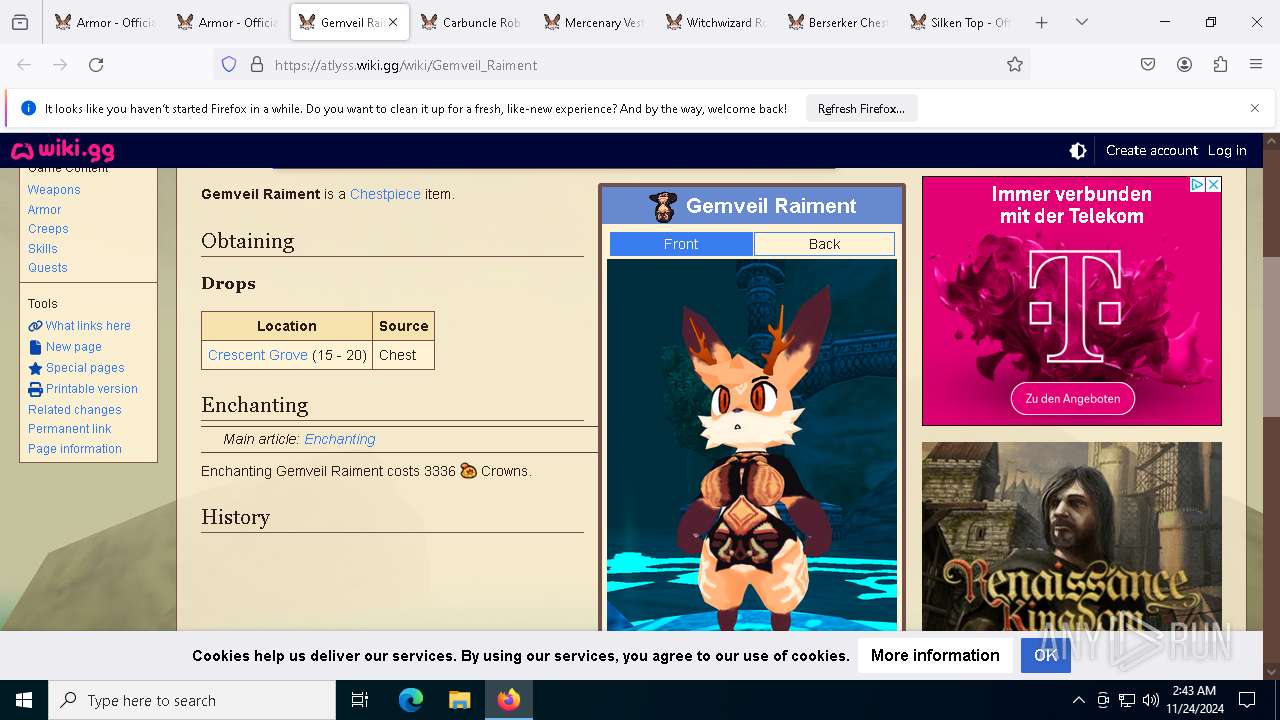
Task: Click the site padlock icon
Action: pos(257,65)
